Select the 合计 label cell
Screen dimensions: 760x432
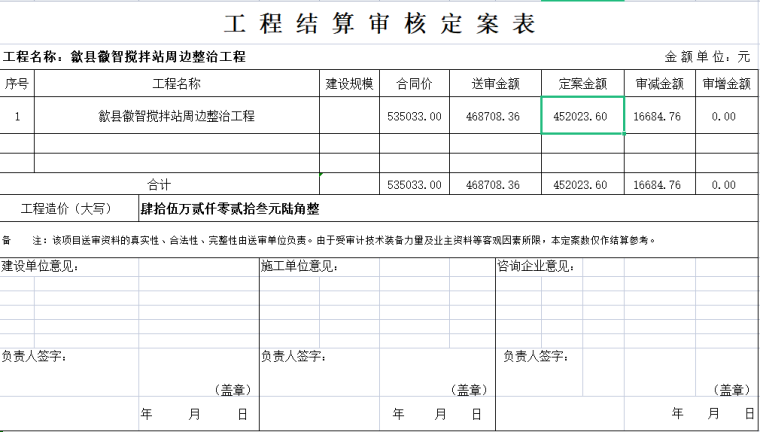160,185
